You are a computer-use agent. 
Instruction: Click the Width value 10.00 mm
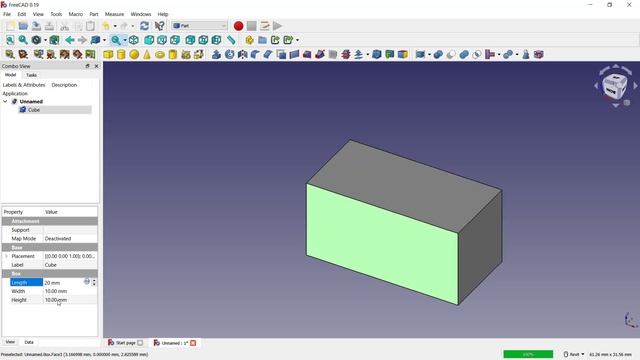point(56,291)
